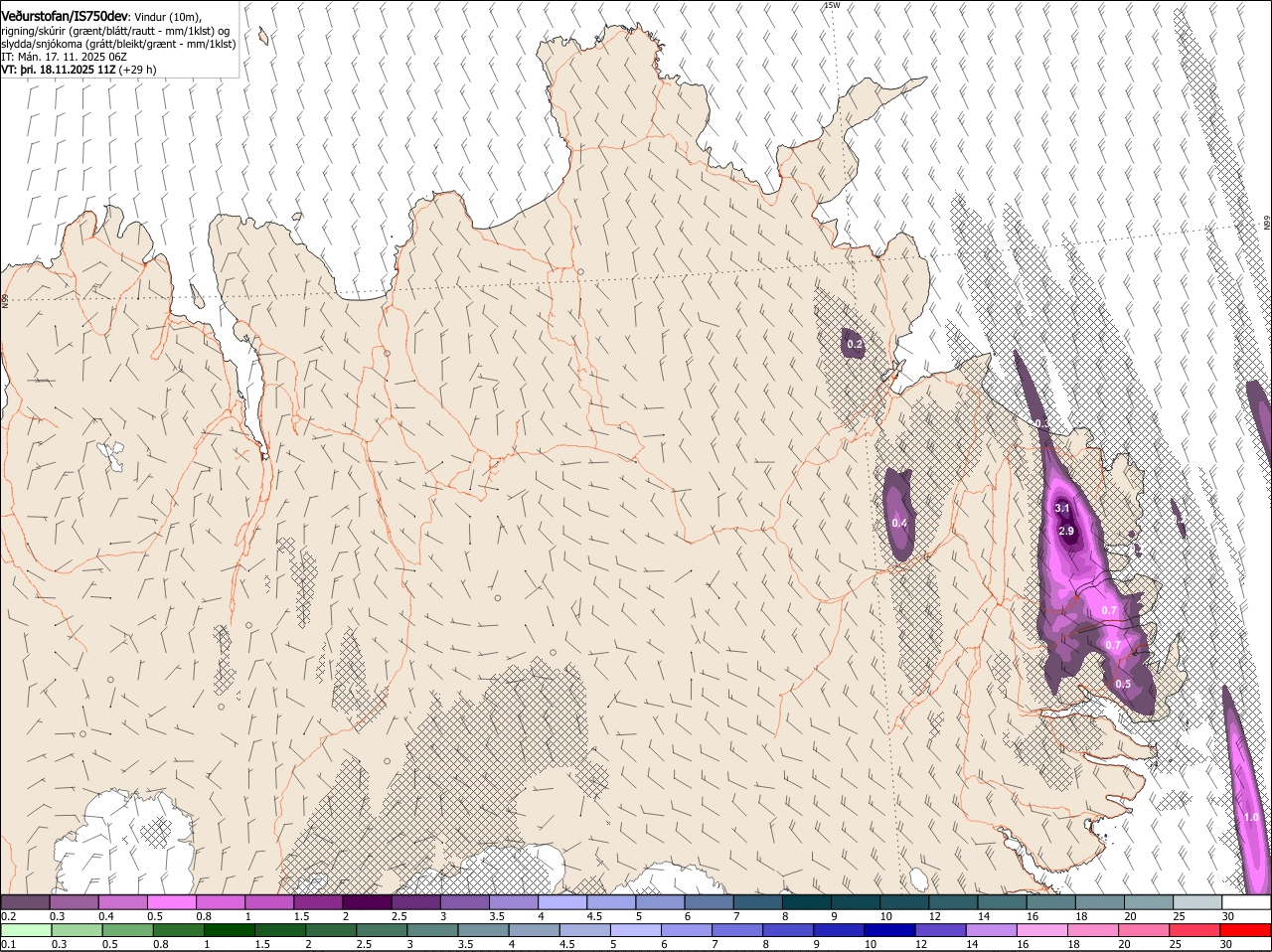1272x952 pixels.
Task: Pick the 0.5 bright pink swatch in the upper scale
Action: coord(171,901)
